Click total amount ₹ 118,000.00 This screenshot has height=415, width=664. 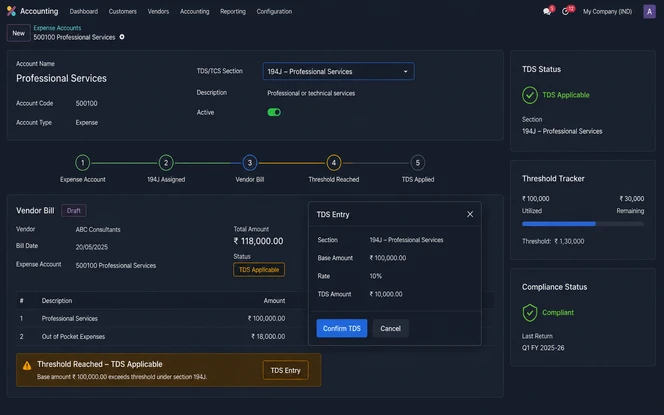pyautogui.click(x=258, y=241)
